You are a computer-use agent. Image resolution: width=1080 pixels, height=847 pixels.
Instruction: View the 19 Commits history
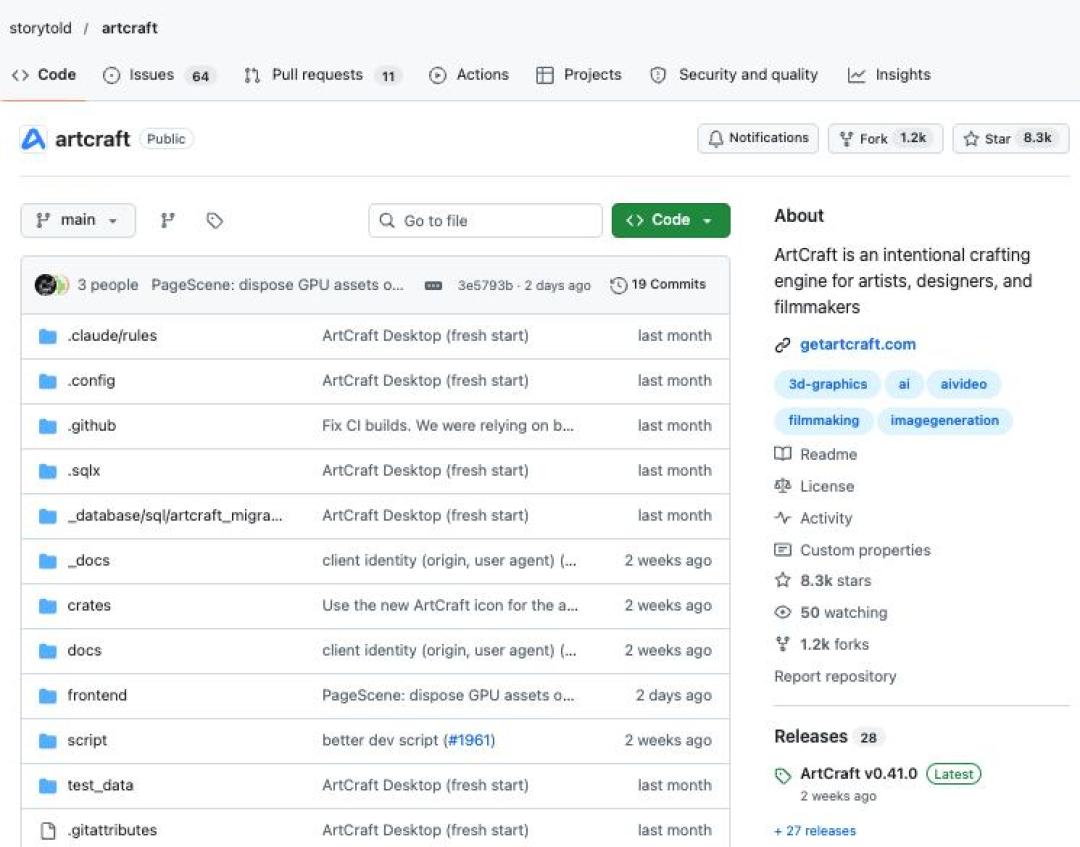point(658,284)
